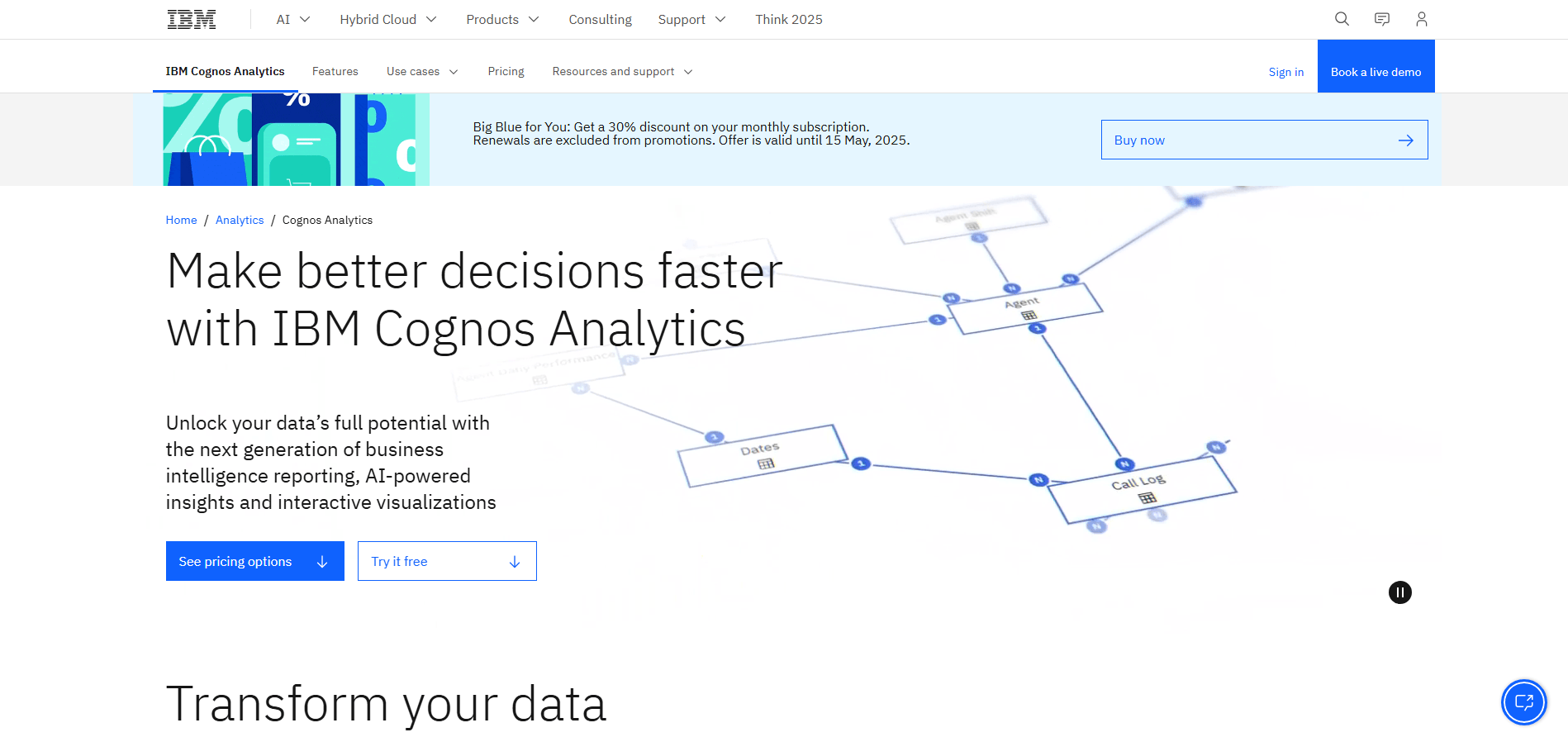The width and height of the screenshot is (1568, 737).
Task: Expand the Products dropdown menu
Action: [x=501, y=19]
